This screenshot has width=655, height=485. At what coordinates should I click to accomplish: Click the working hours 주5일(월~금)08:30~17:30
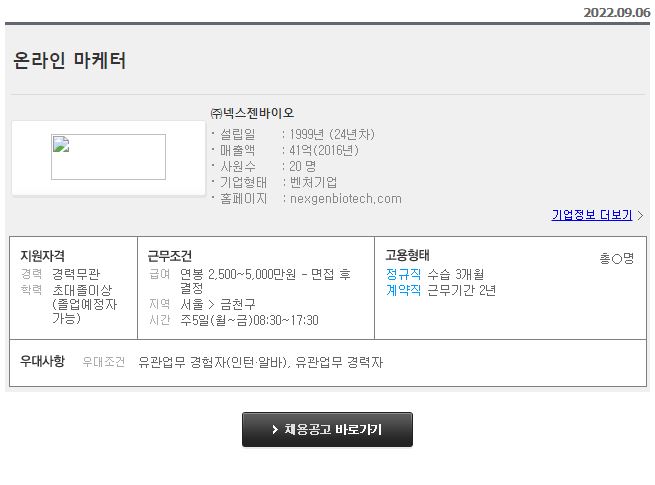coord(249,320)
